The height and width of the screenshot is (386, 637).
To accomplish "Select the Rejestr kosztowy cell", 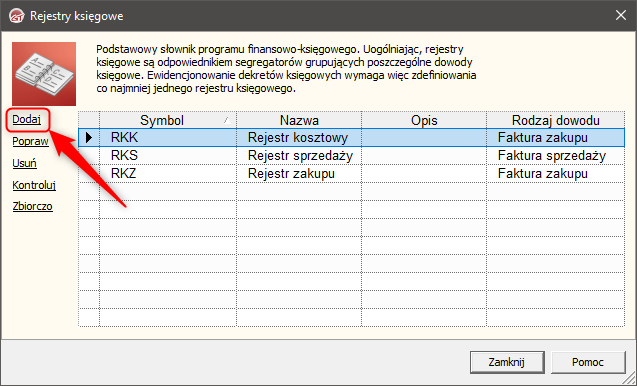I will tap(299, 138).
